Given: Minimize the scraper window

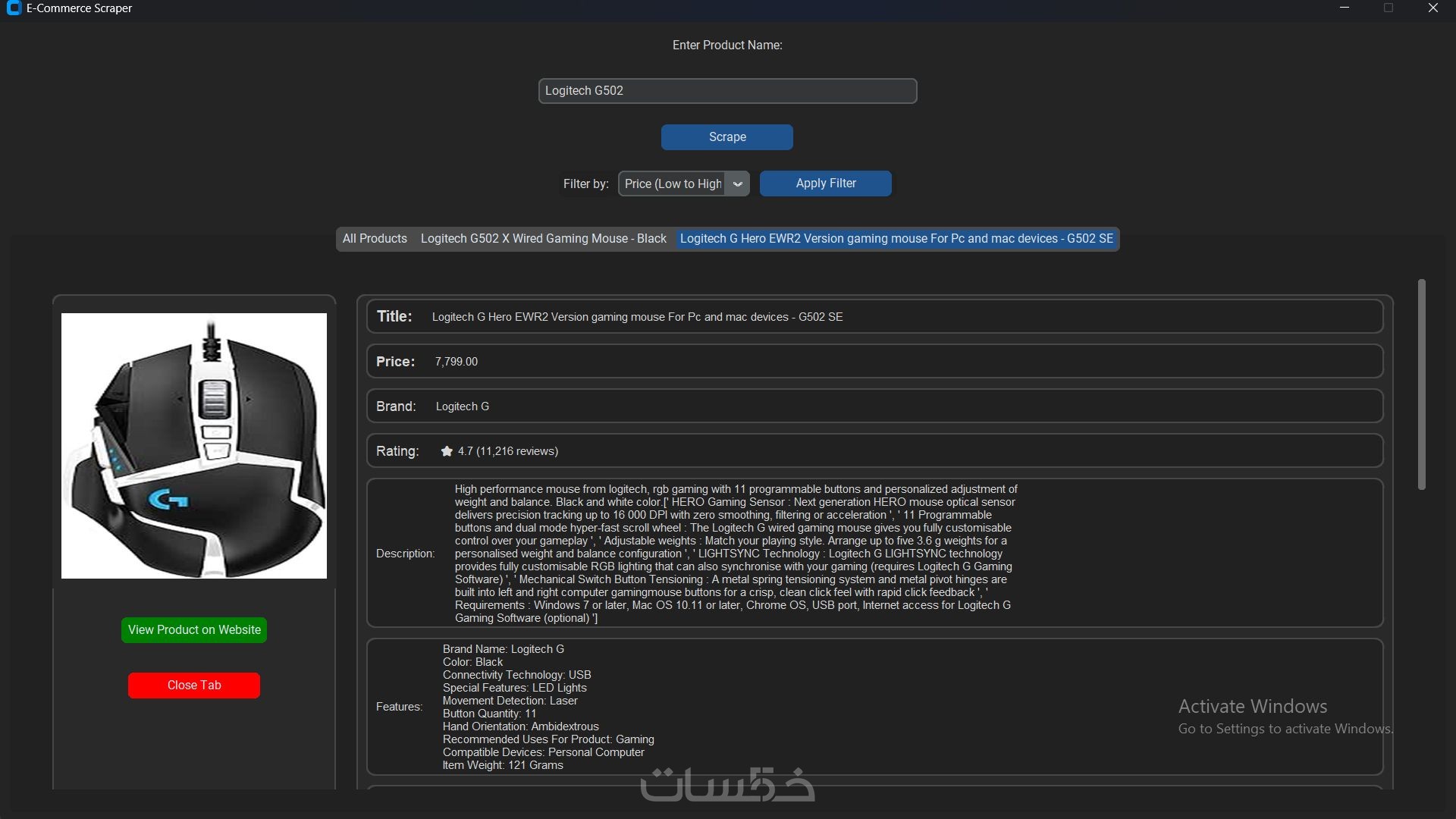Looking at the screenshot, I should point(1345,8).
